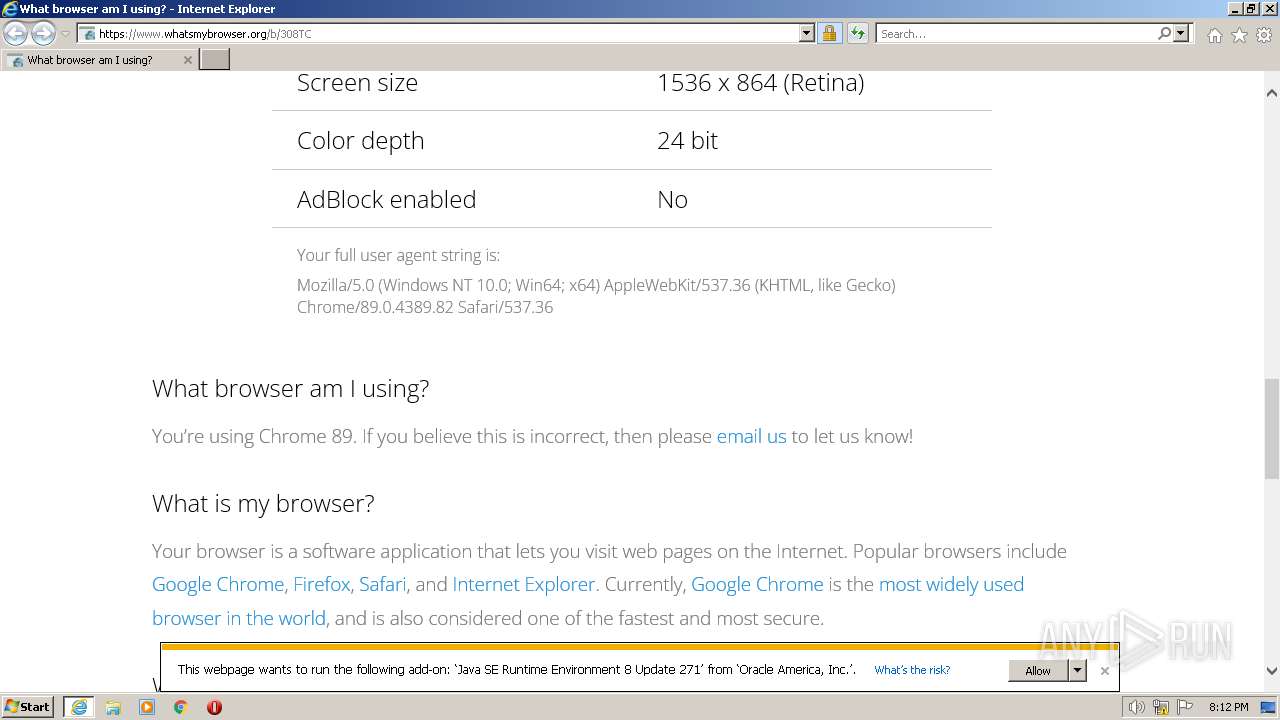
Task: Refresh the page with the refresh icon
Action: click(858, 34)
